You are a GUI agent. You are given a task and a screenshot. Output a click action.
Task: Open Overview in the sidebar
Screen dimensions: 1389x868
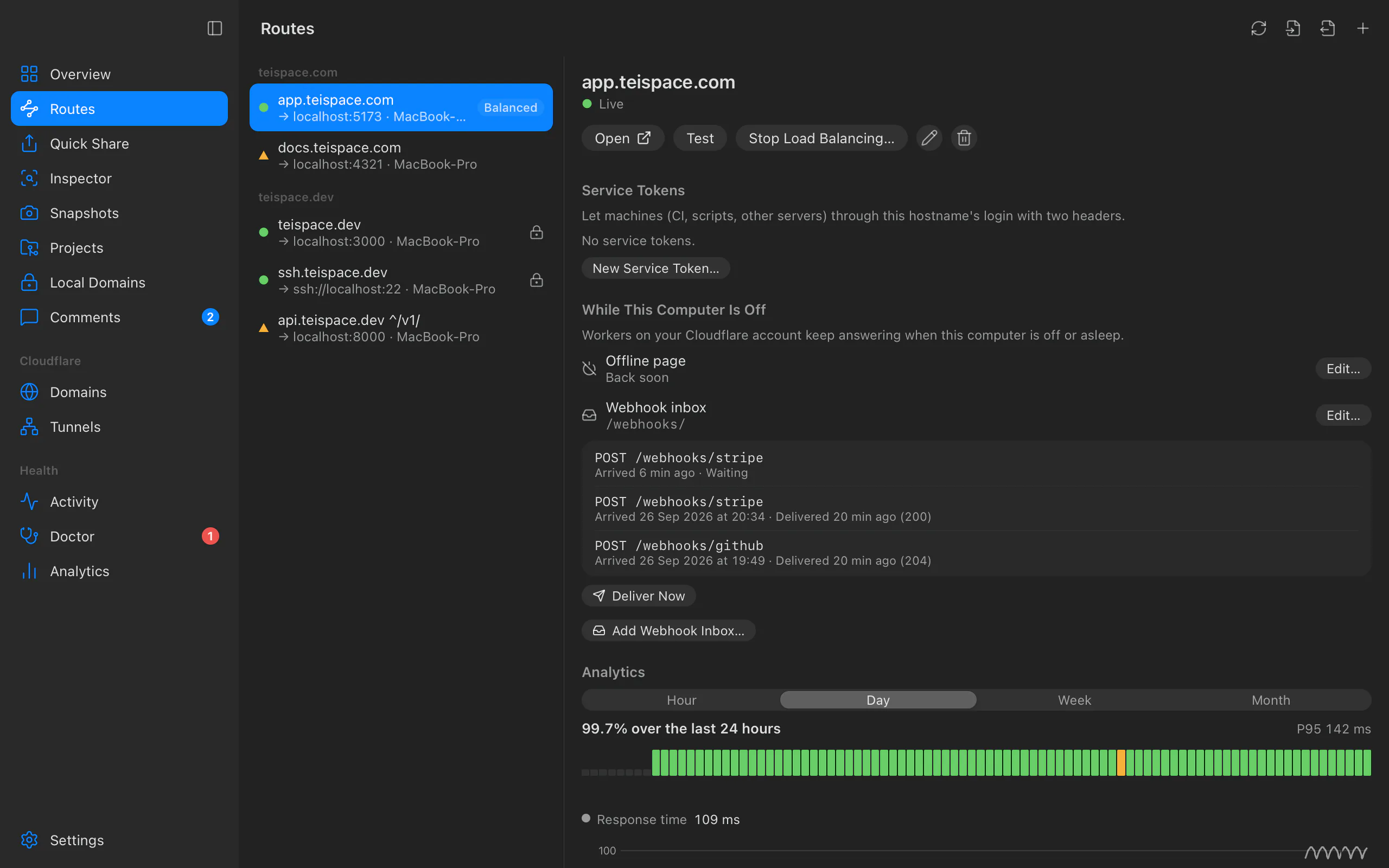[x=119, y=74]
